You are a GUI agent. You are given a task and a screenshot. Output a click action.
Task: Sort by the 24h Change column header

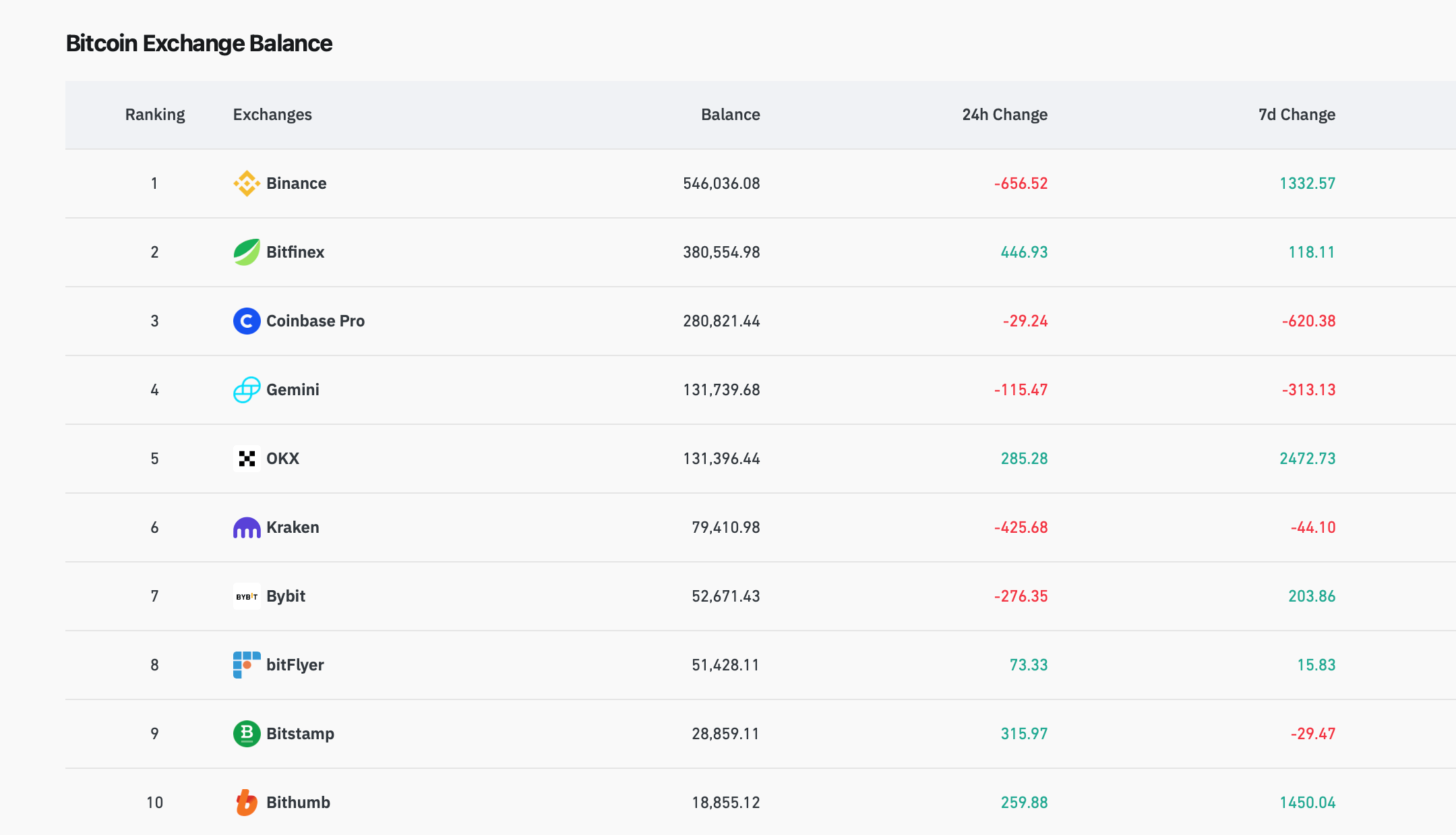pyautogui.click(x=1004, y=115)
